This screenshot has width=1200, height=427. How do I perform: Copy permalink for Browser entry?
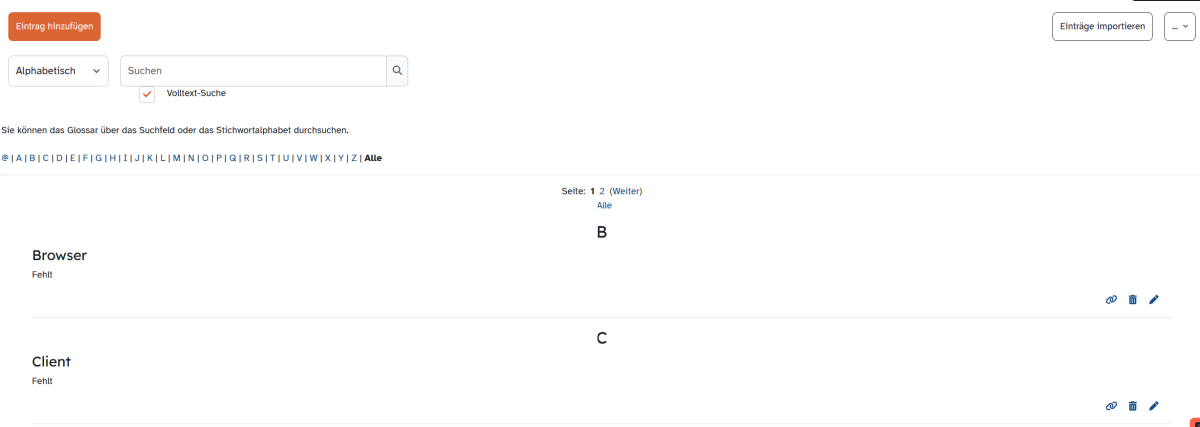(x=1111, y=299)
